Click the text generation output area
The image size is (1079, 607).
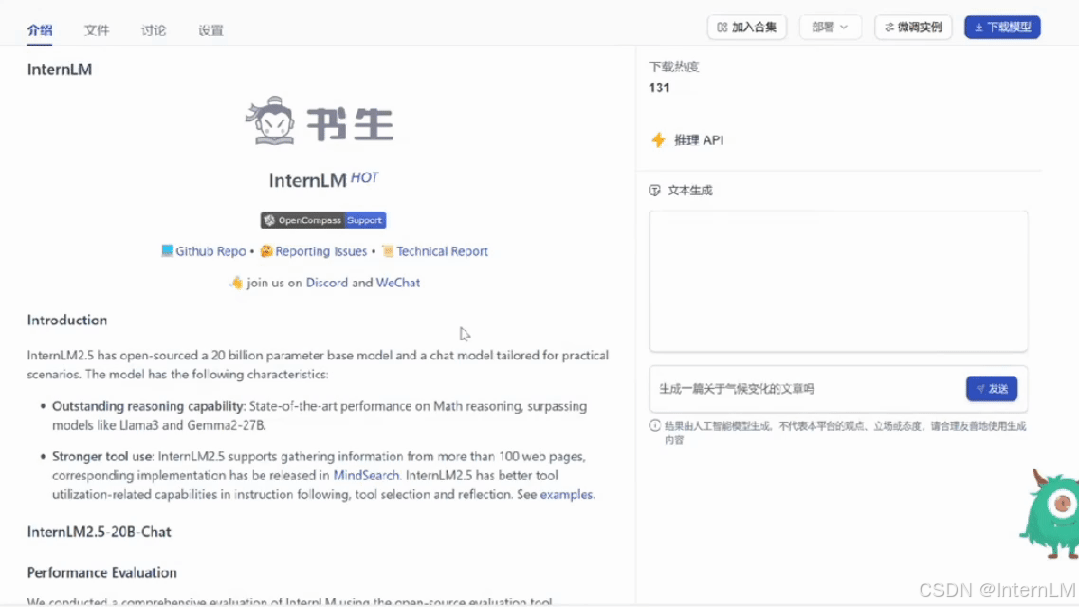(839, 281)
